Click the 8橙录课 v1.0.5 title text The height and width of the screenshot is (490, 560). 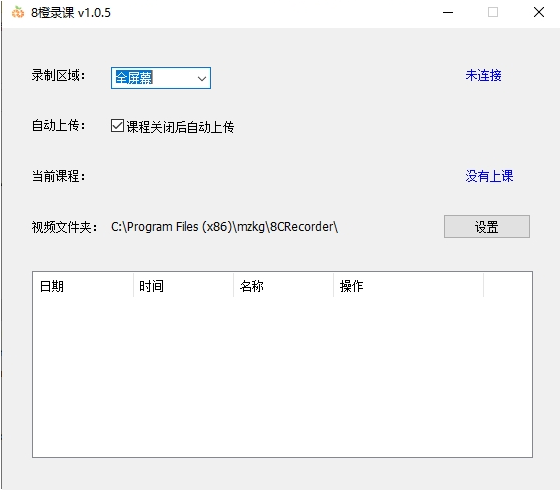(71, 13)
